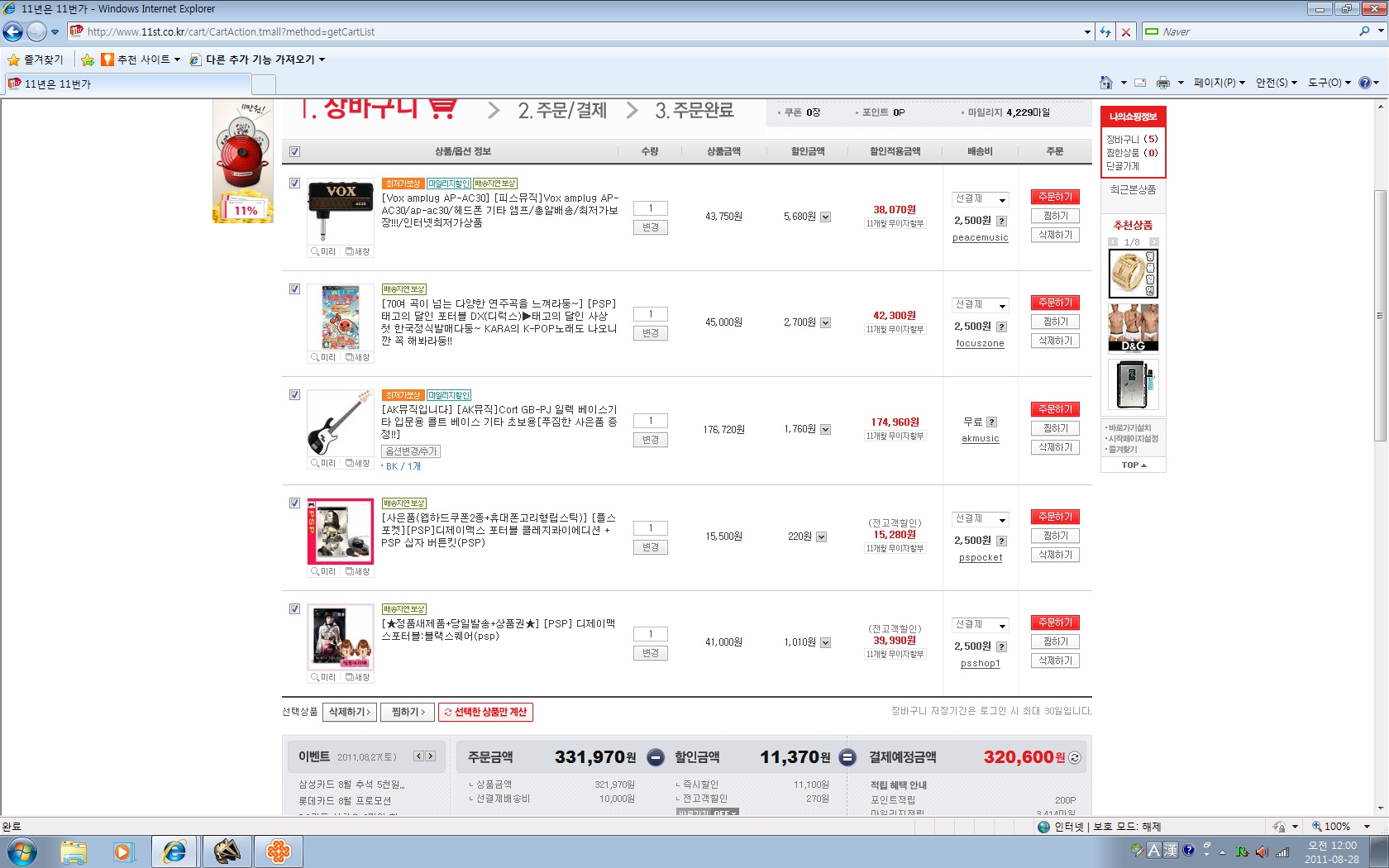Screen dimensions: 1389x868
Task: Click the browser Back arrow button
Action: [x=12, y=31]
